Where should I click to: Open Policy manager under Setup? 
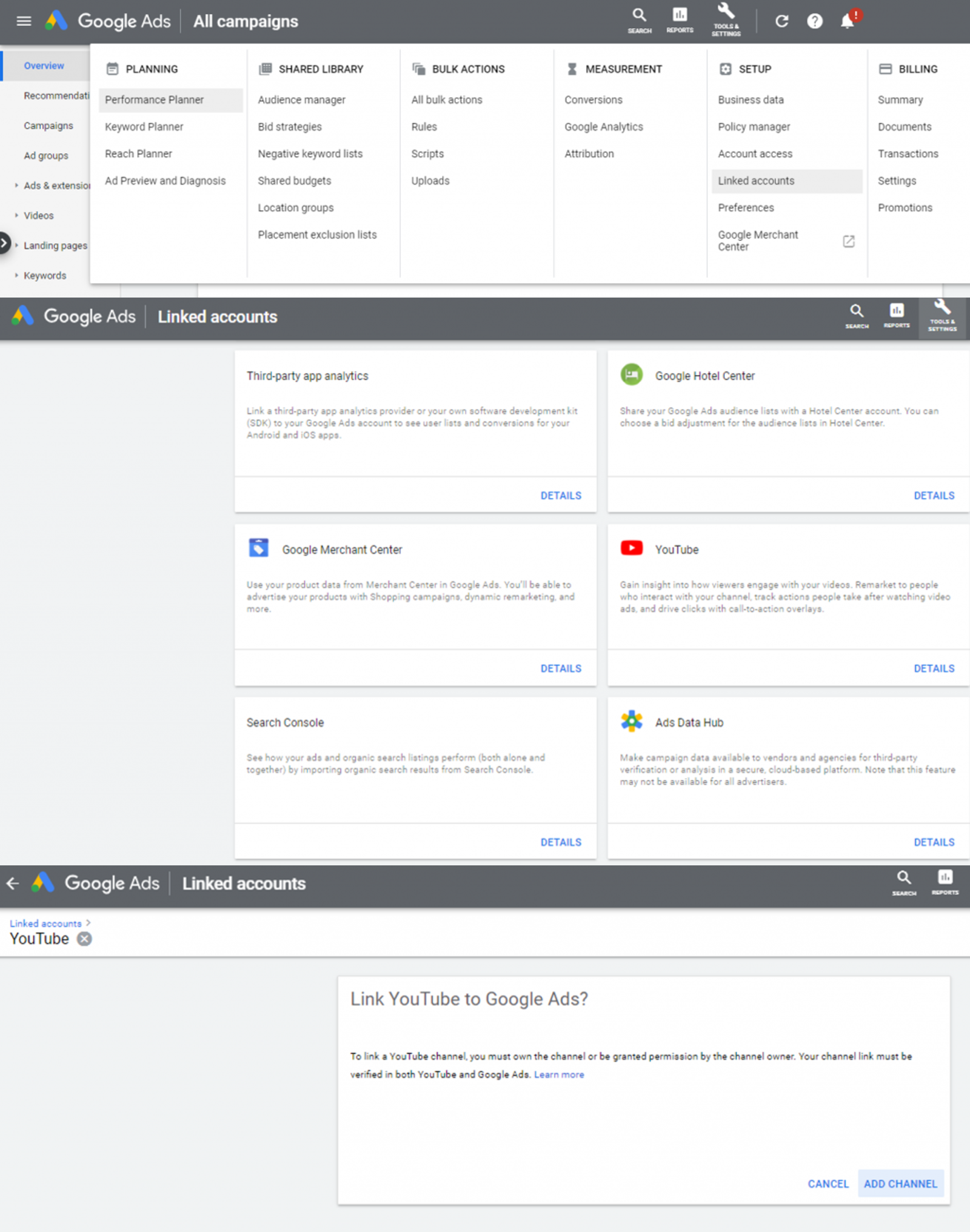click(754, 127)
